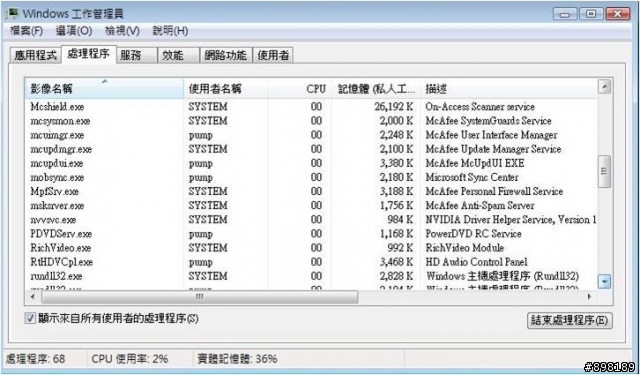
Task: Click the horizontal scrollbar left arrow
Action: click(33, 297)
